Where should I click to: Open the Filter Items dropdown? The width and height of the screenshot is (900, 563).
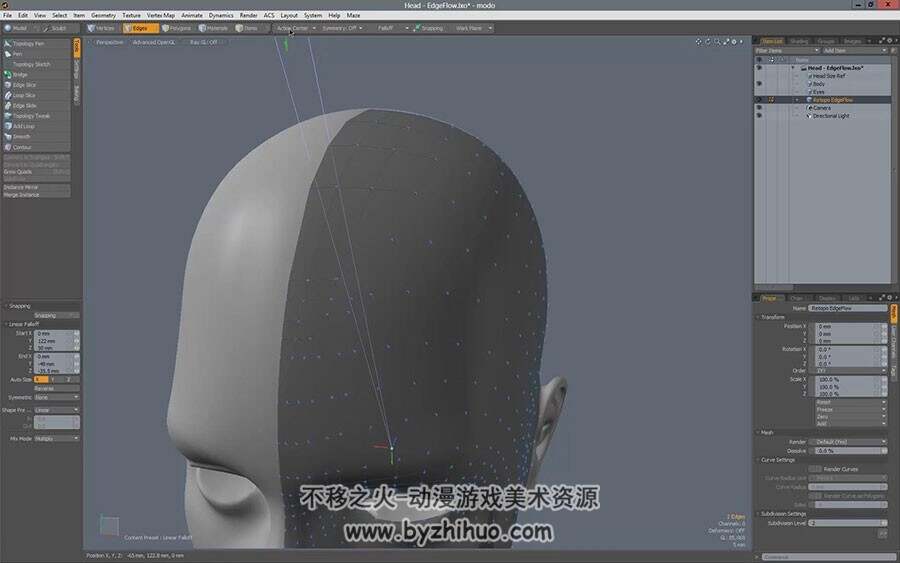point(787,51)
